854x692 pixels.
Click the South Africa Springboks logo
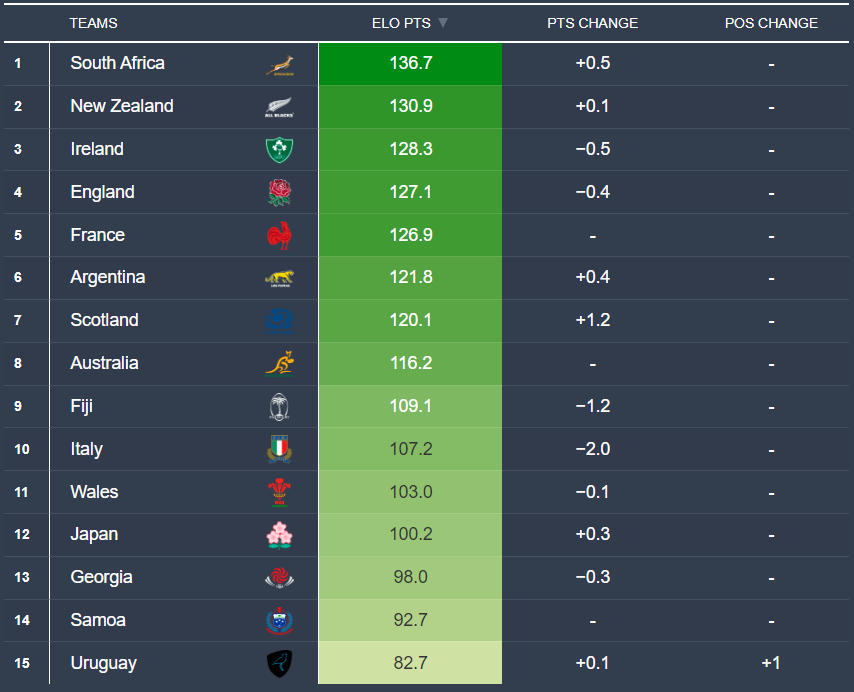(x=279, y=65)
